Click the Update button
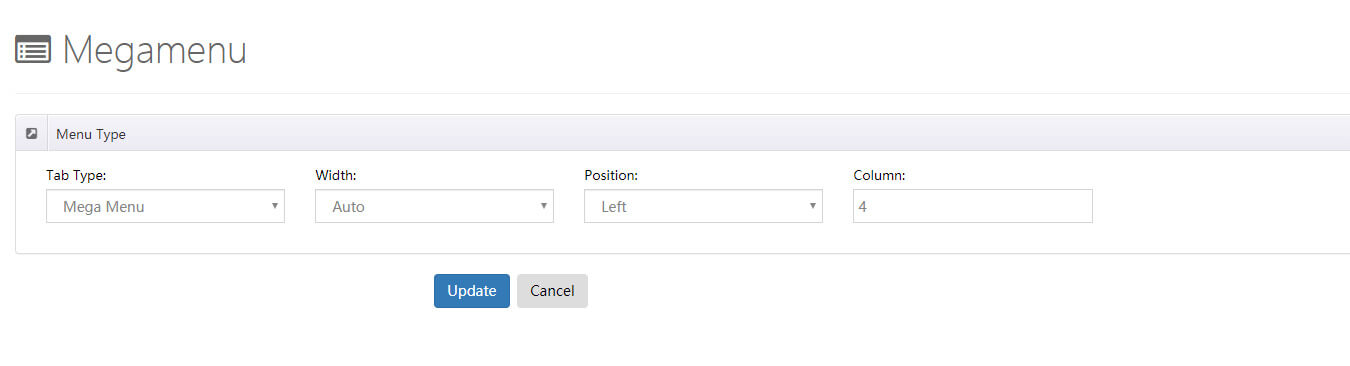The width and height of the screenshot is (1350, 366). [x=472, y=291]
